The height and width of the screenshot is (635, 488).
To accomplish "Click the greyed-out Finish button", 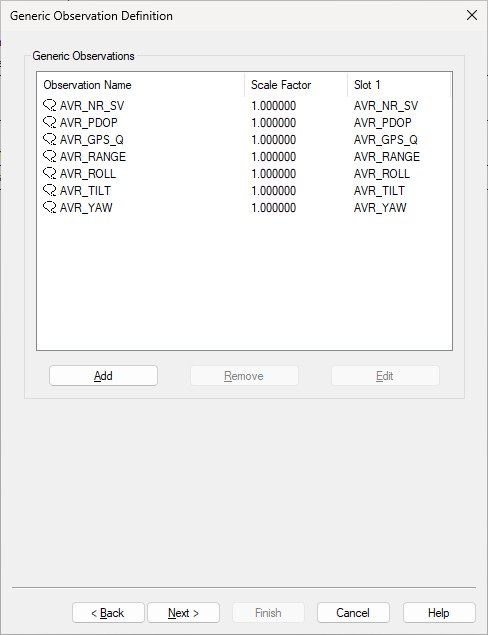I will (268, 613).
